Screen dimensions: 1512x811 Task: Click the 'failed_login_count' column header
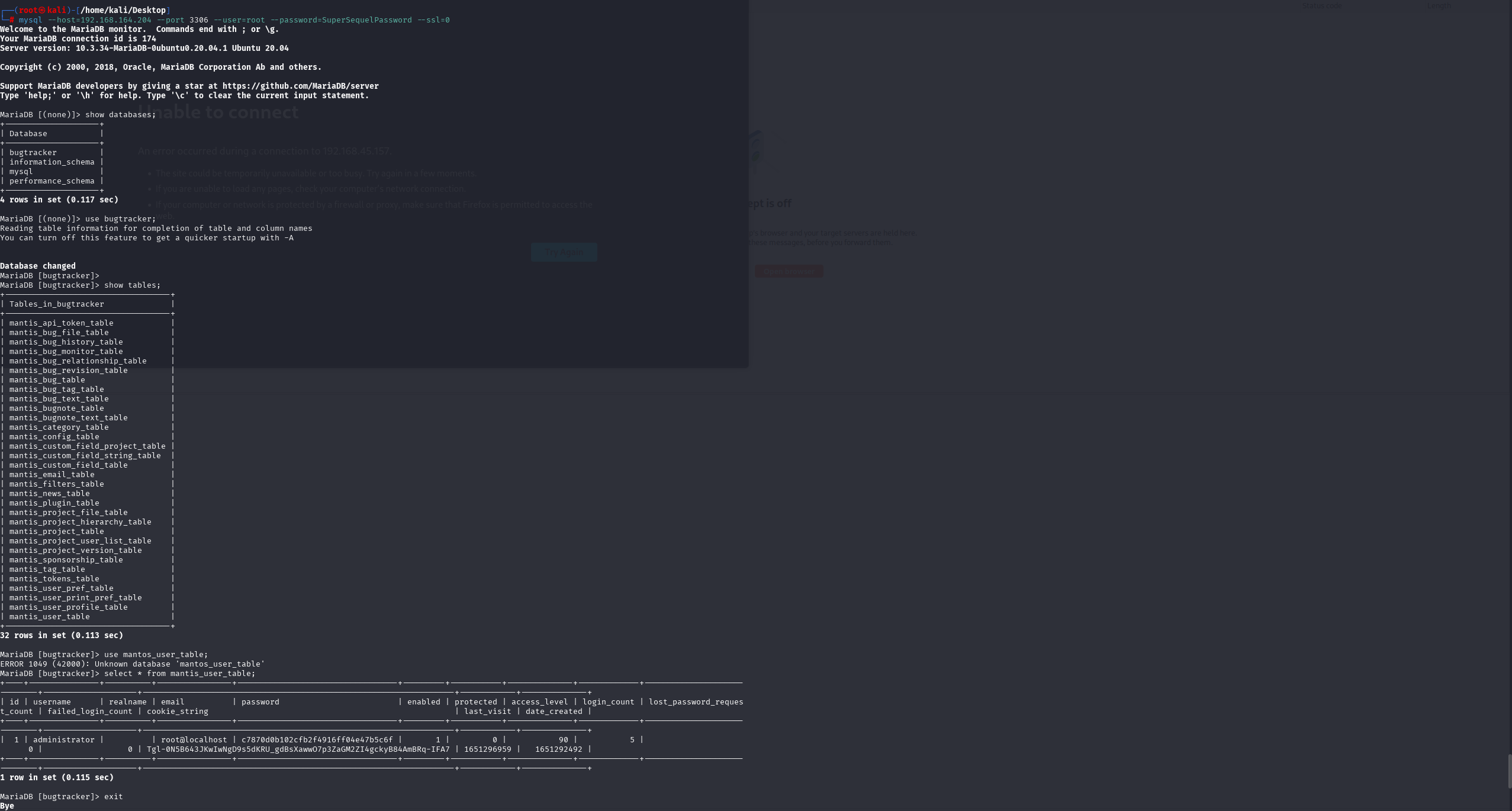point(90,712)
